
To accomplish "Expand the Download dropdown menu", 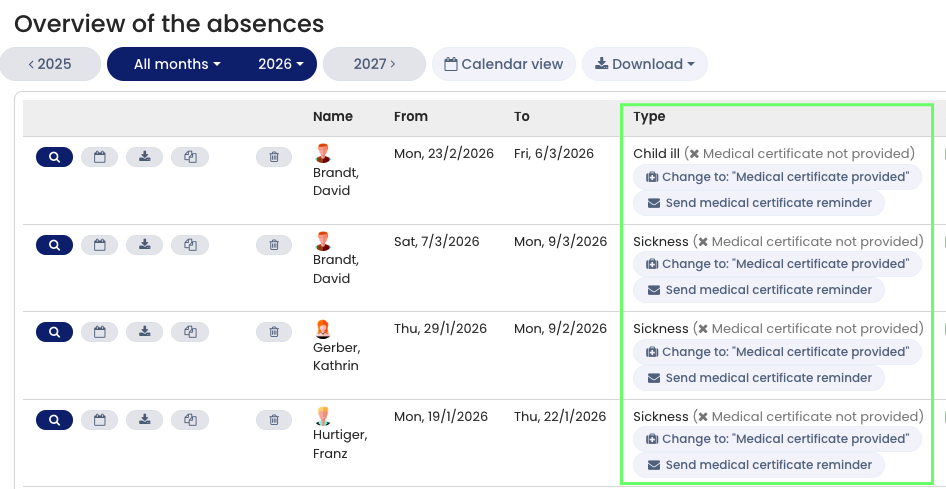I will tap(644, 64).
